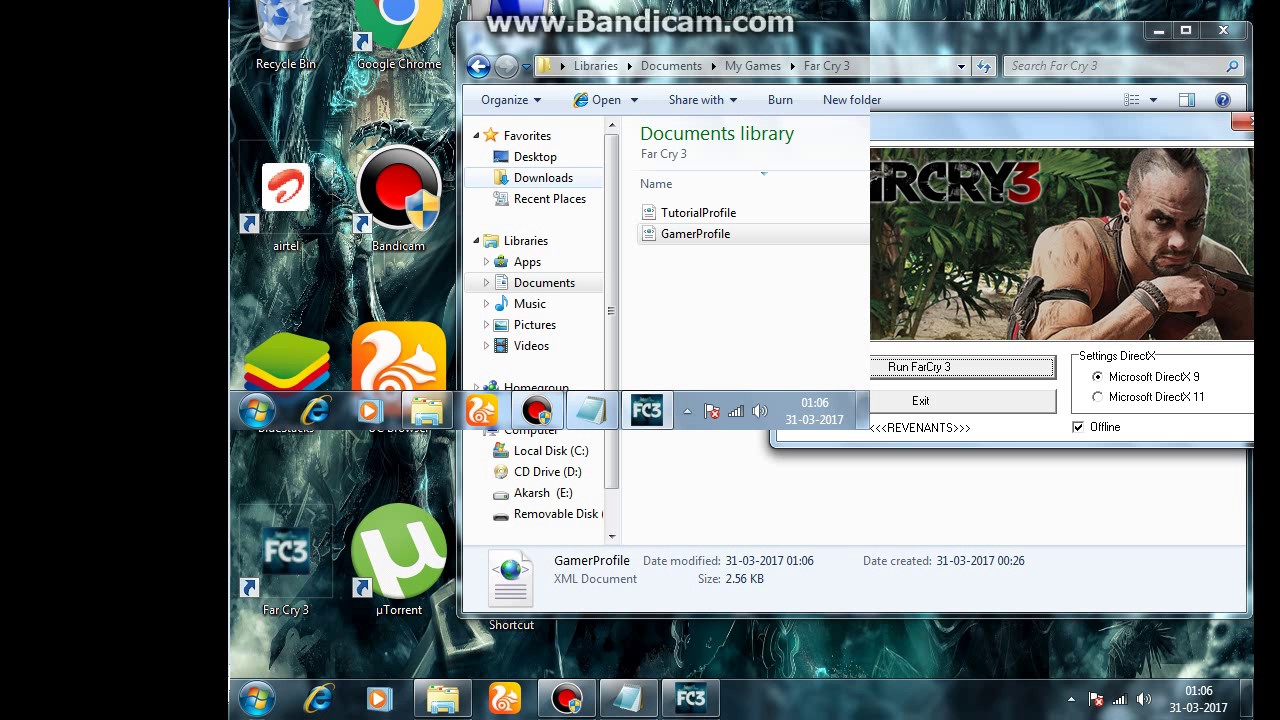Select the UC Browser desktop icon
Viewport: 1280px width, 720px height.
[x=398, y=358]
